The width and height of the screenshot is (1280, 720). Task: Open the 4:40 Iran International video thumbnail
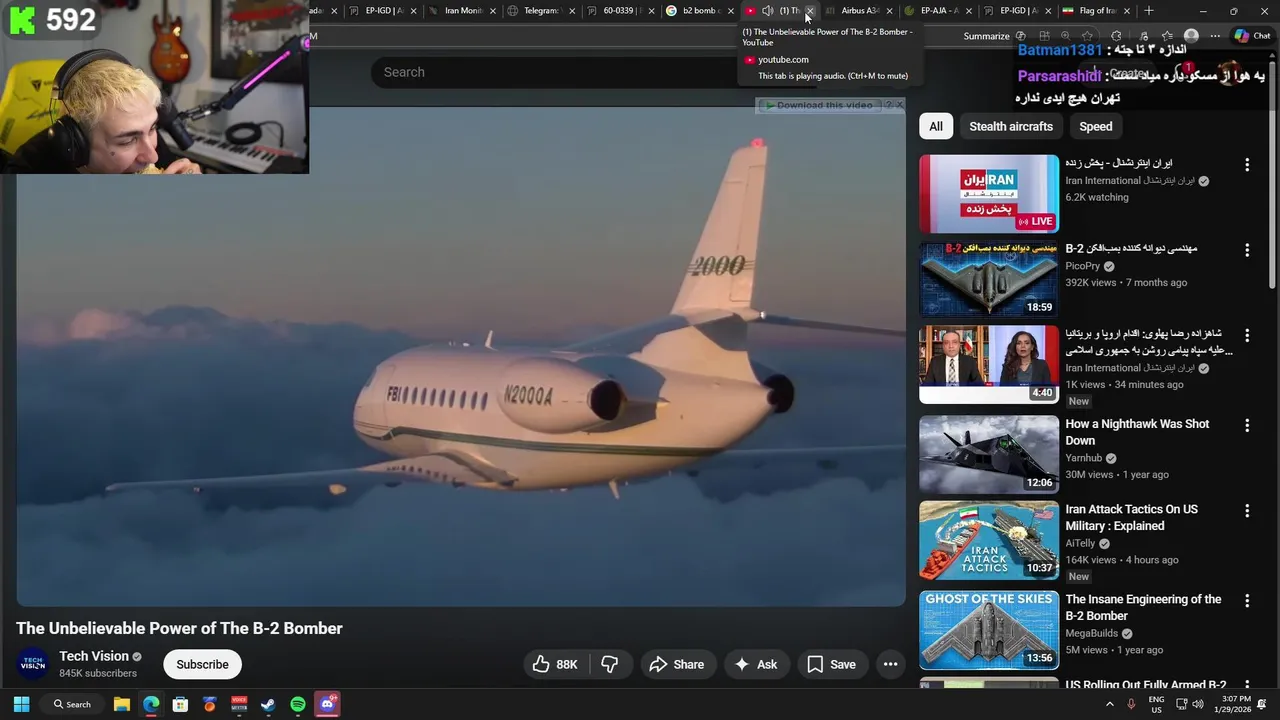pyautogui.click(x=988, y=364)
